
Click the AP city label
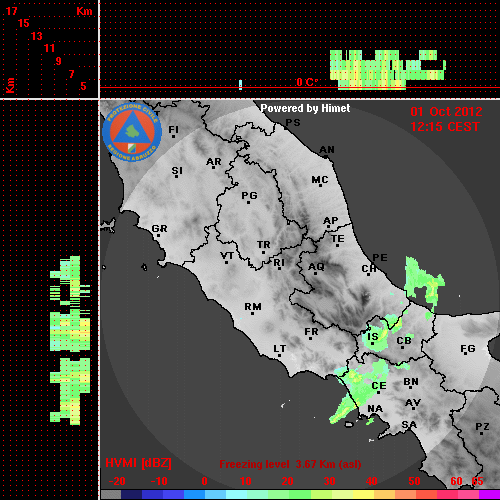pyautogui.click(x=330, y=221)
